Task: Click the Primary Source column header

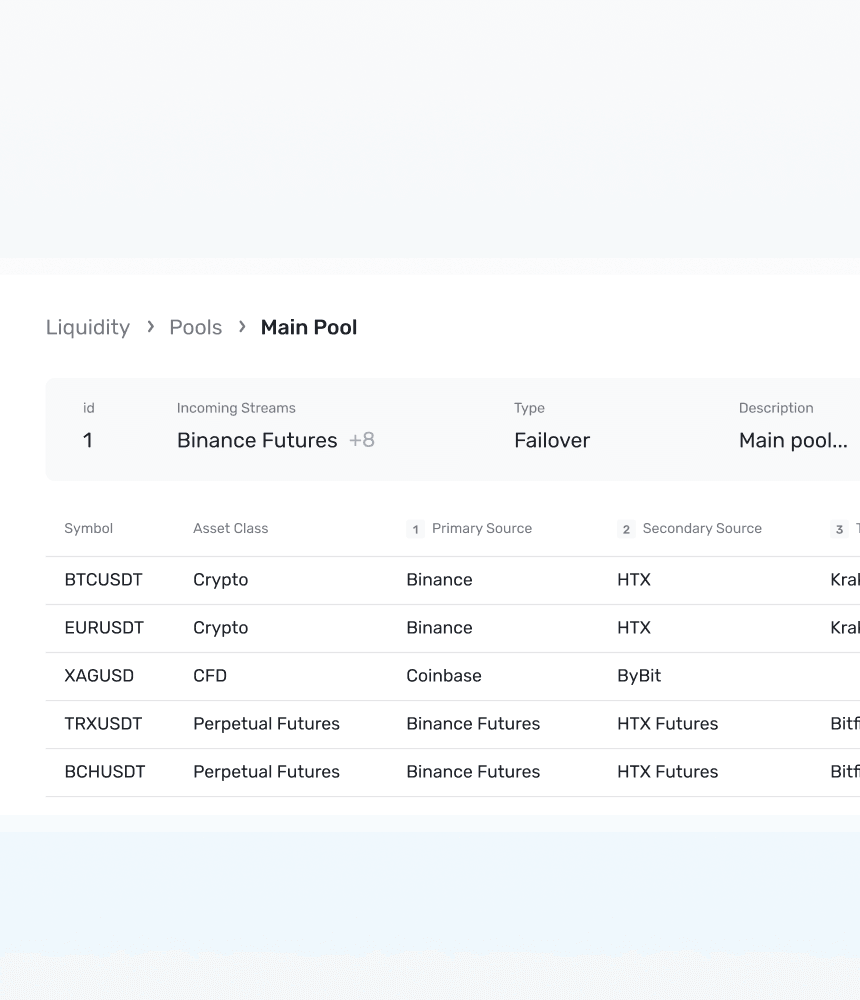Action: point(482,528)
